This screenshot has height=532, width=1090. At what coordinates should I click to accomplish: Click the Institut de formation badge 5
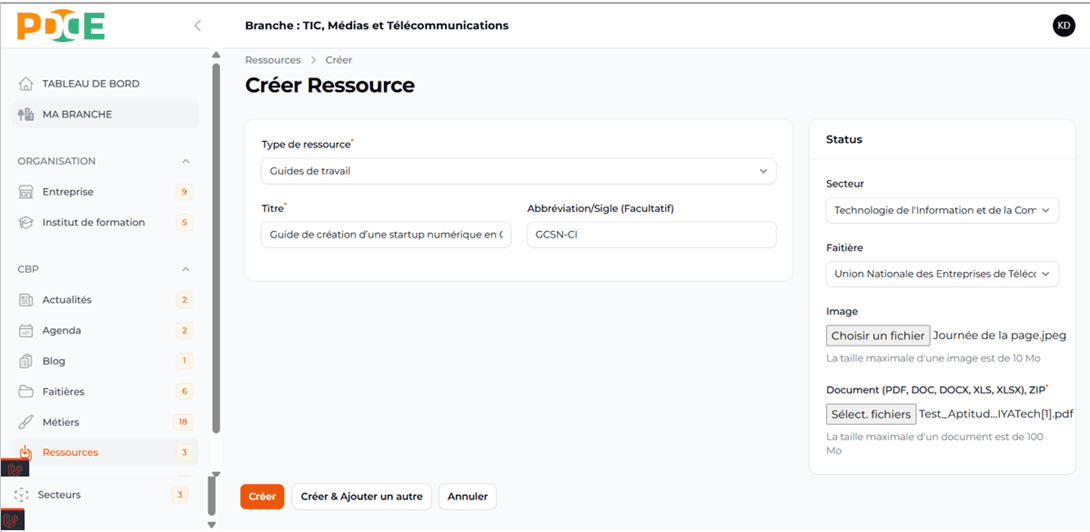(x=184, y=223)
